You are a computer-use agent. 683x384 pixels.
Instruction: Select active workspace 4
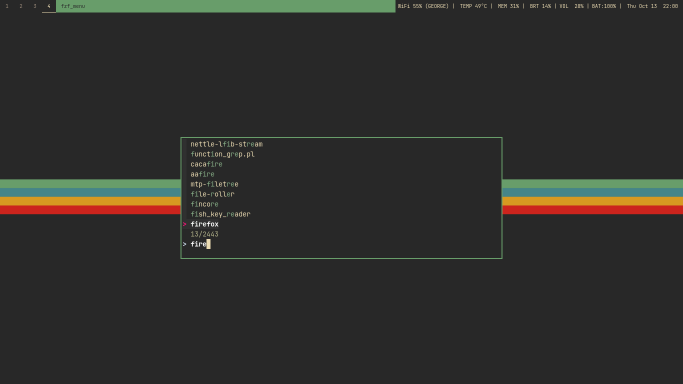[49, 6]
